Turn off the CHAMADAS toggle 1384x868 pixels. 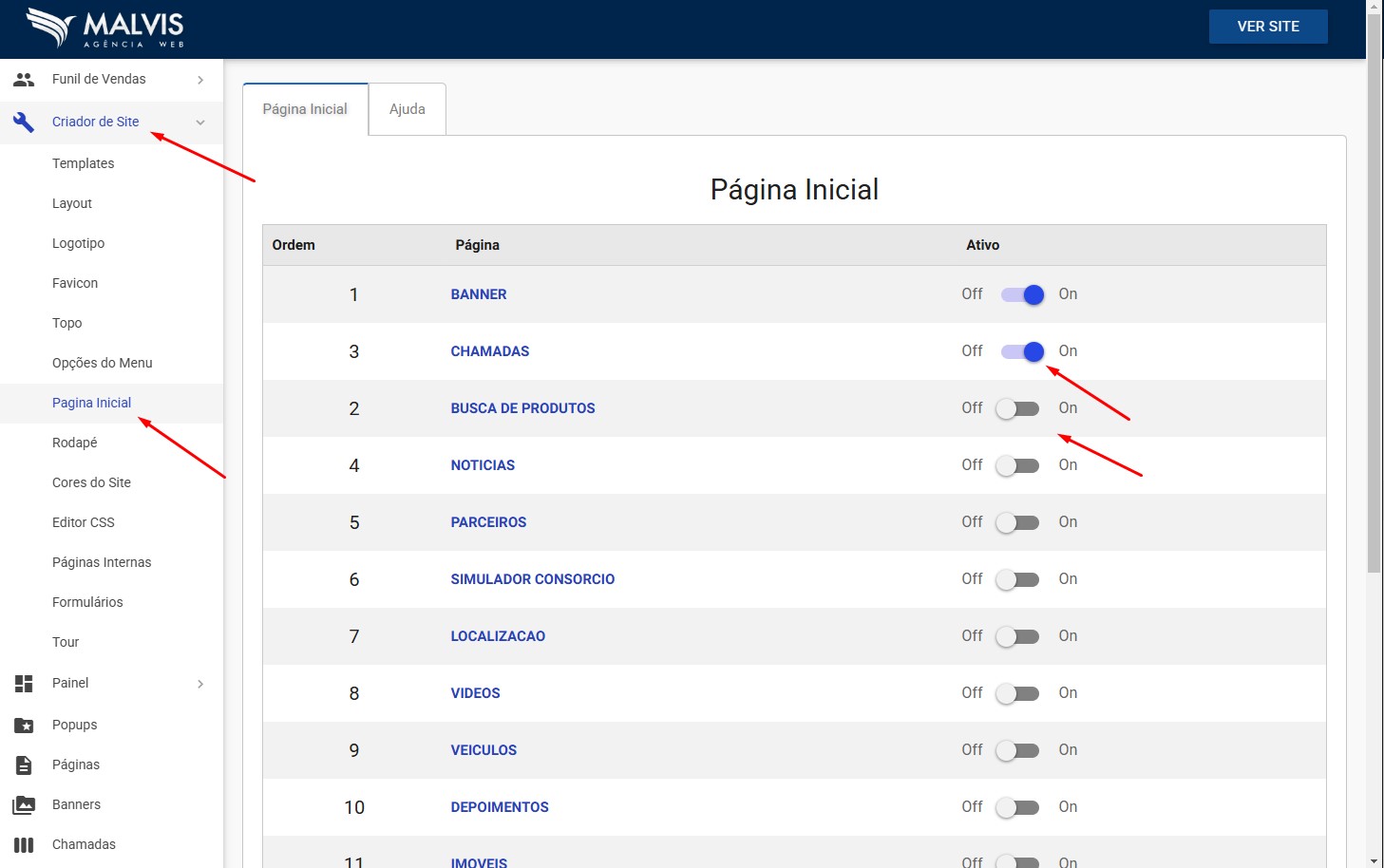pyautogui.click(x=1022, y=351)
